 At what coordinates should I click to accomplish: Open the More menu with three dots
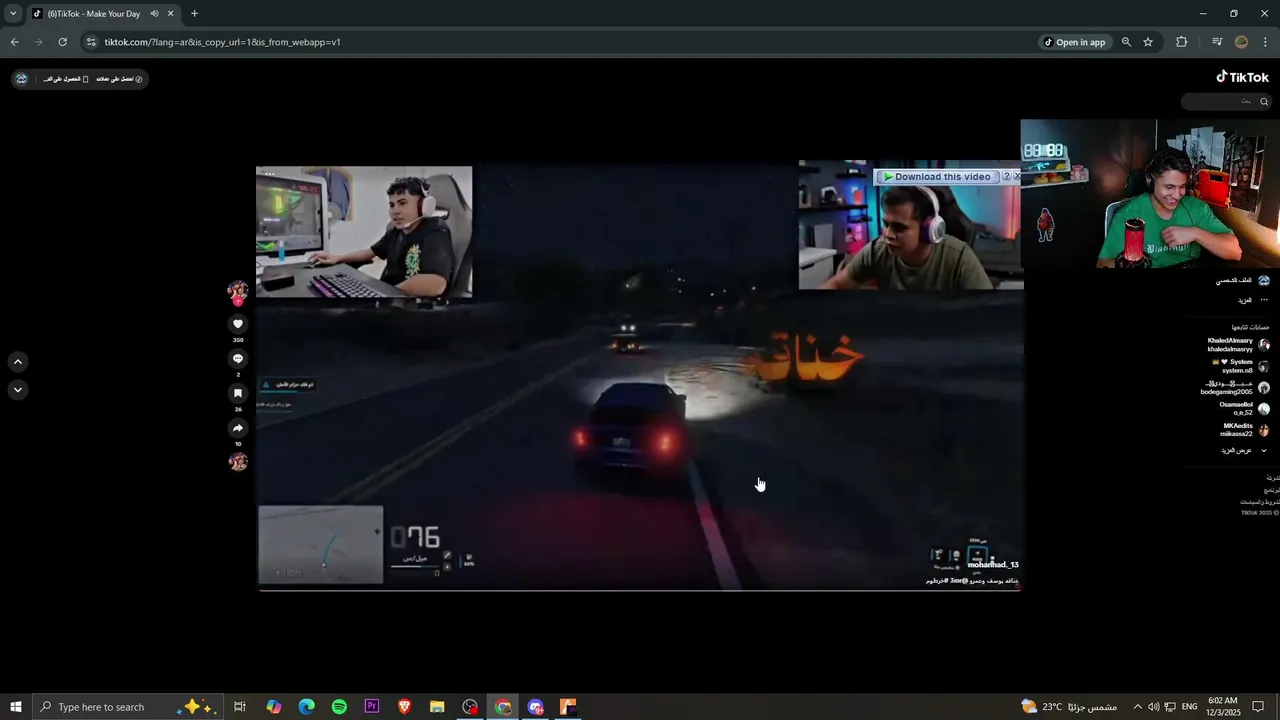(x=1245, y=300)
